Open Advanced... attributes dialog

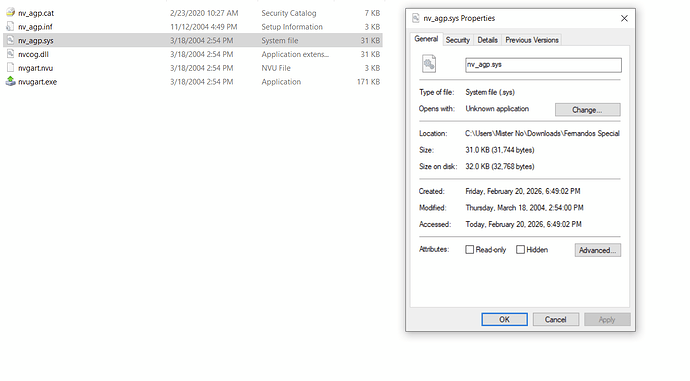[x=598, y=250]
